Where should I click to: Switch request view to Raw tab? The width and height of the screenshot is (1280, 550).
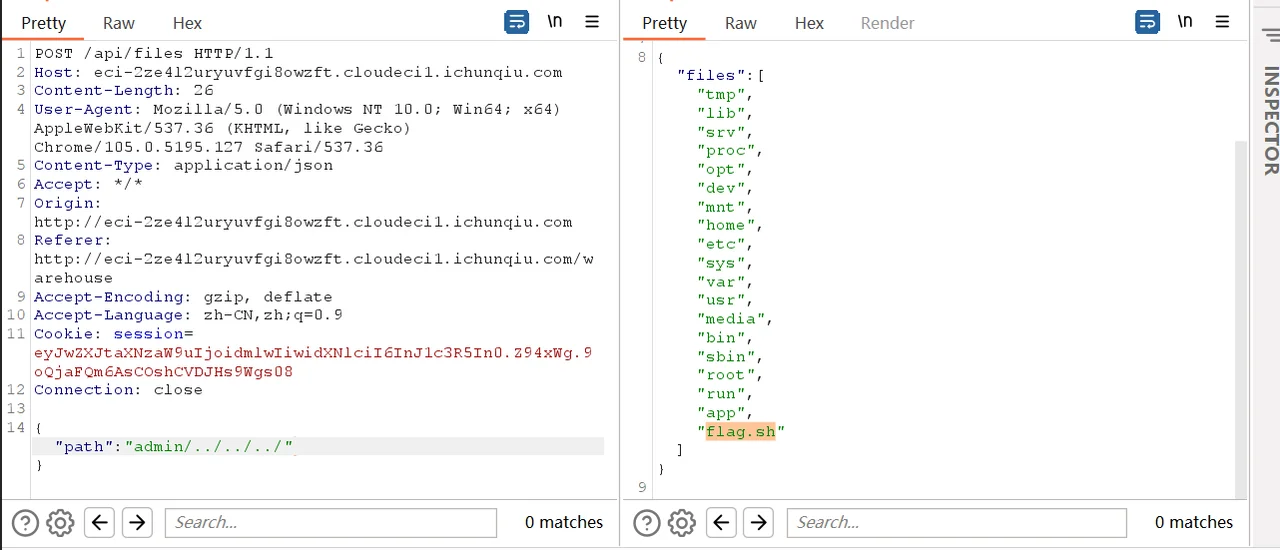click(x=119, y=23)
